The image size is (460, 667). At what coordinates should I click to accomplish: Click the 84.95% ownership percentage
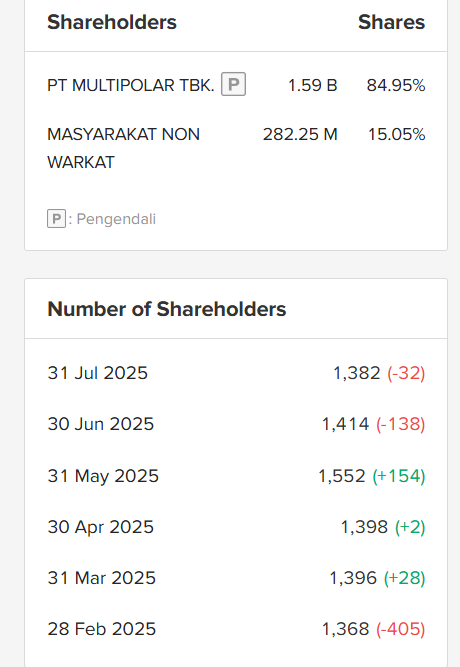[x=396, y=86]
